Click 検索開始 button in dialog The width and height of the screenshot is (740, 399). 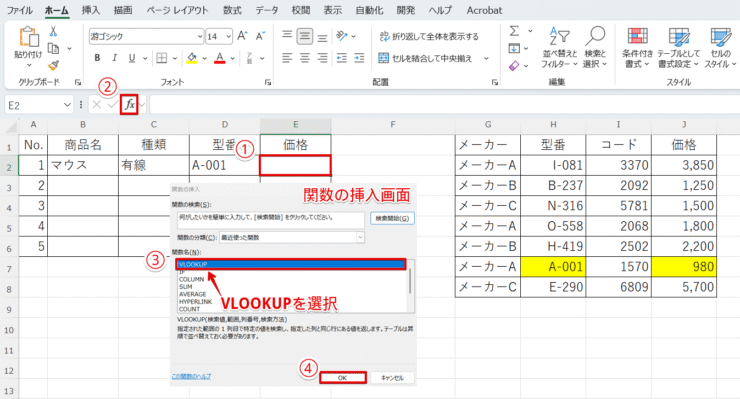coord(392,218)
